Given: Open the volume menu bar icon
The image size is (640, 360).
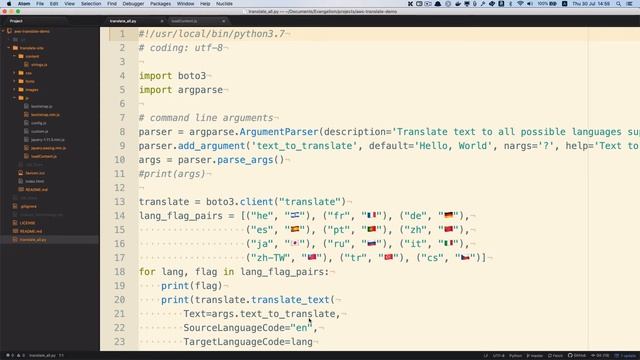Looking at the screenshot, I should (x=530, y=4).
